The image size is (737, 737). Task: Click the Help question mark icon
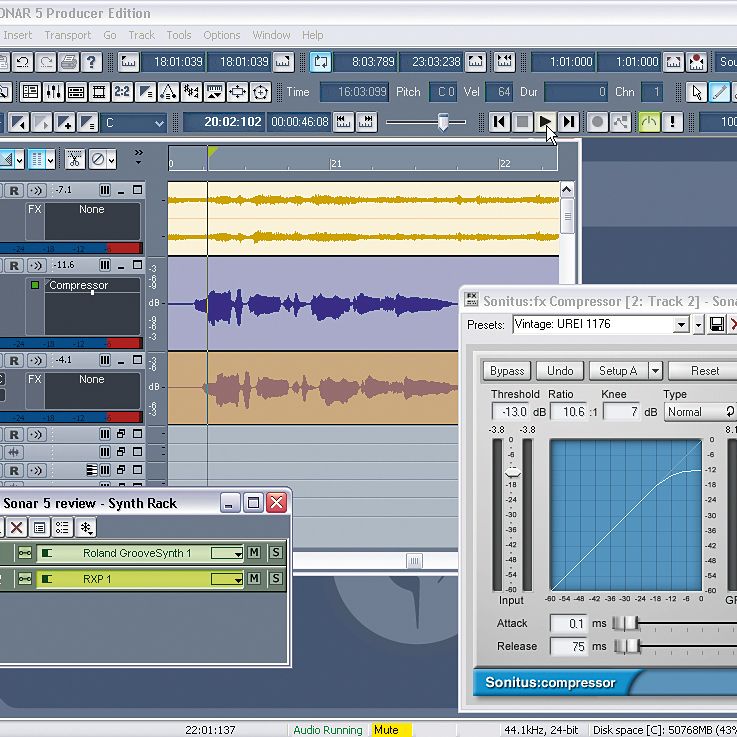coord(92,62)
